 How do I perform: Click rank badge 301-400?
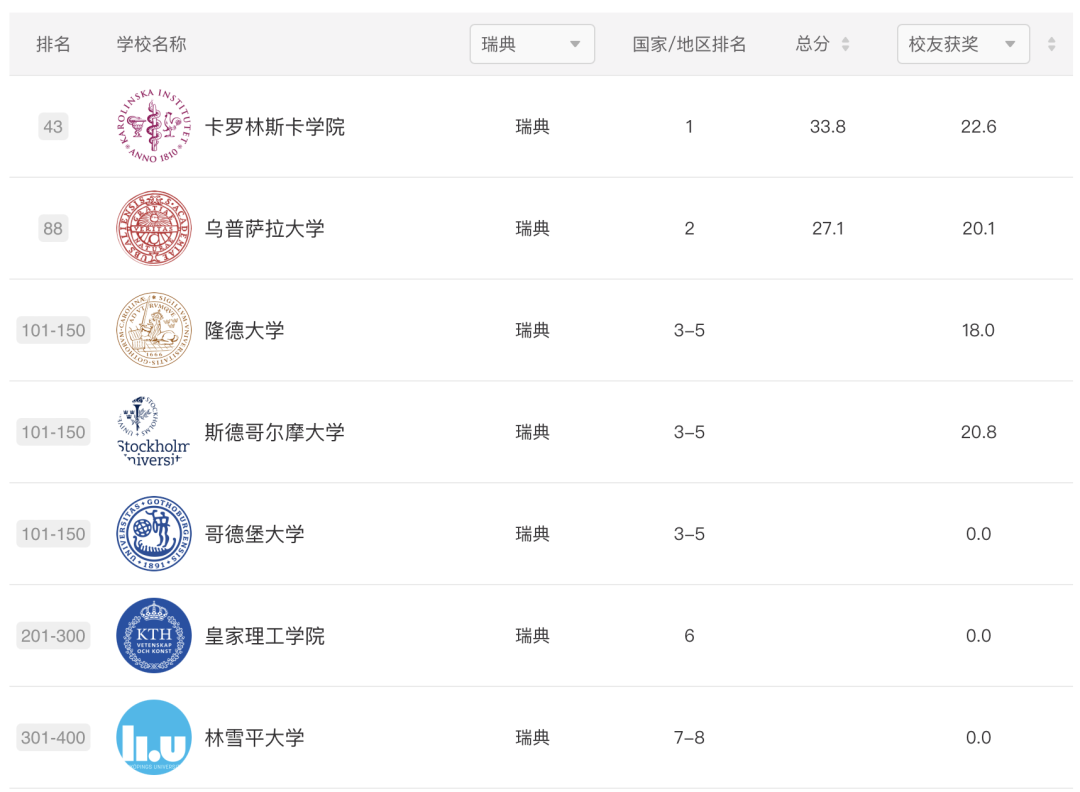pyautogui.click(x=53, y=738)
